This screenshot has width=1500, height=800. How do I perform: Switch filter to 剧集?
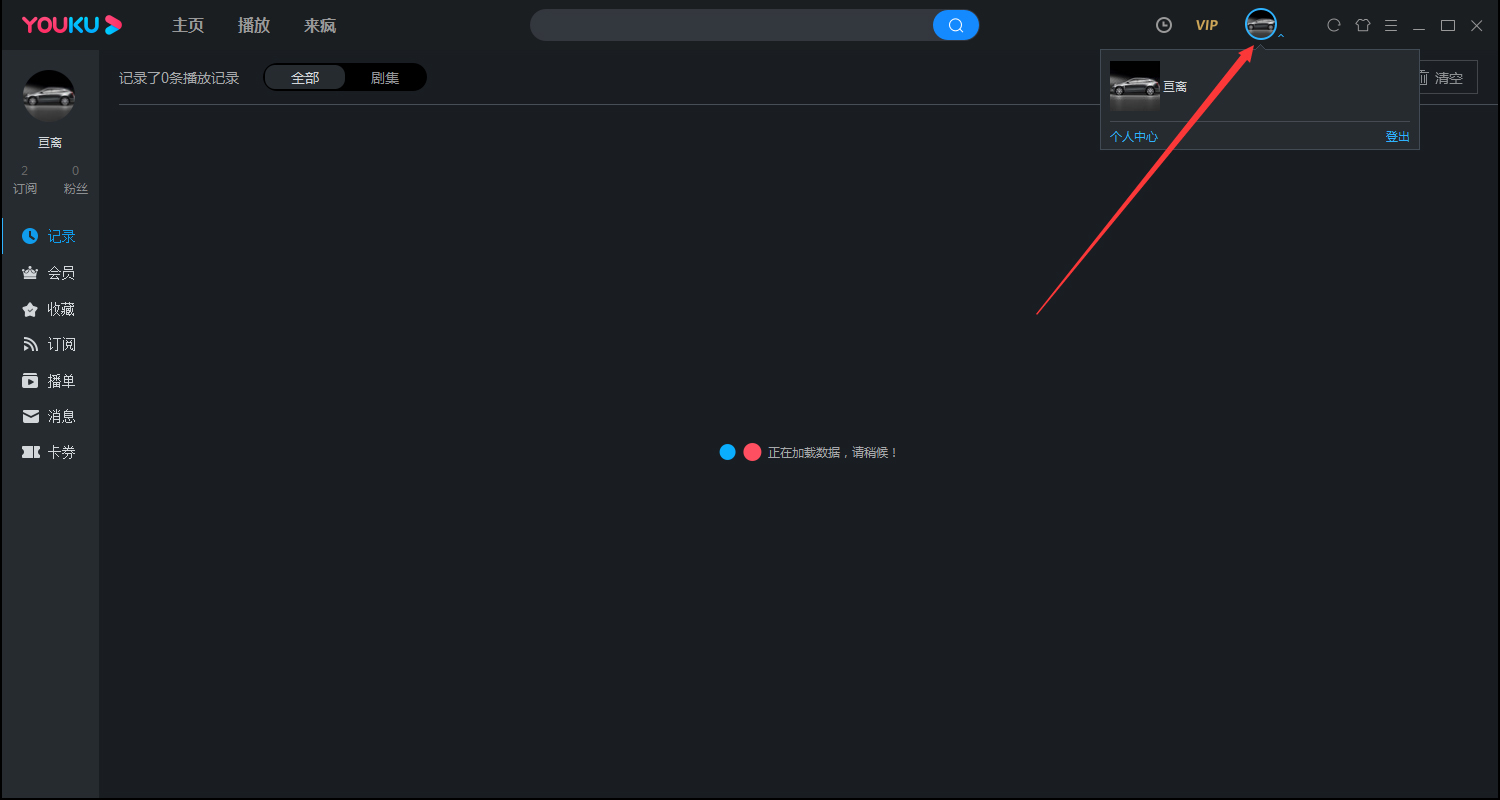point(385,78)
